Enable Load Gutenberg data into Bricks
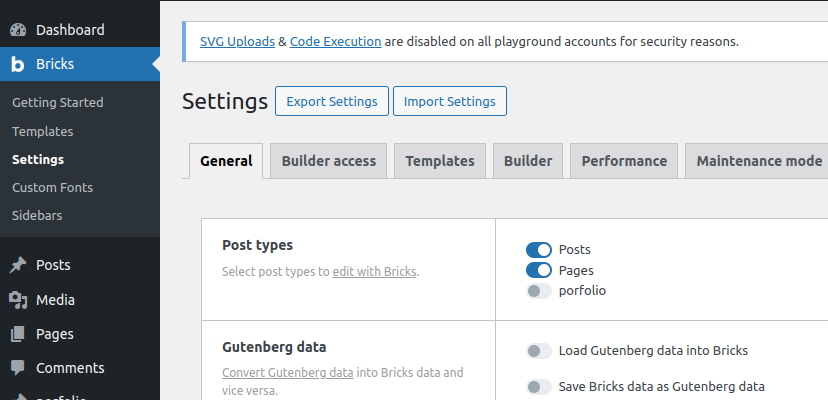828x400 pixels. coord(539,351)
